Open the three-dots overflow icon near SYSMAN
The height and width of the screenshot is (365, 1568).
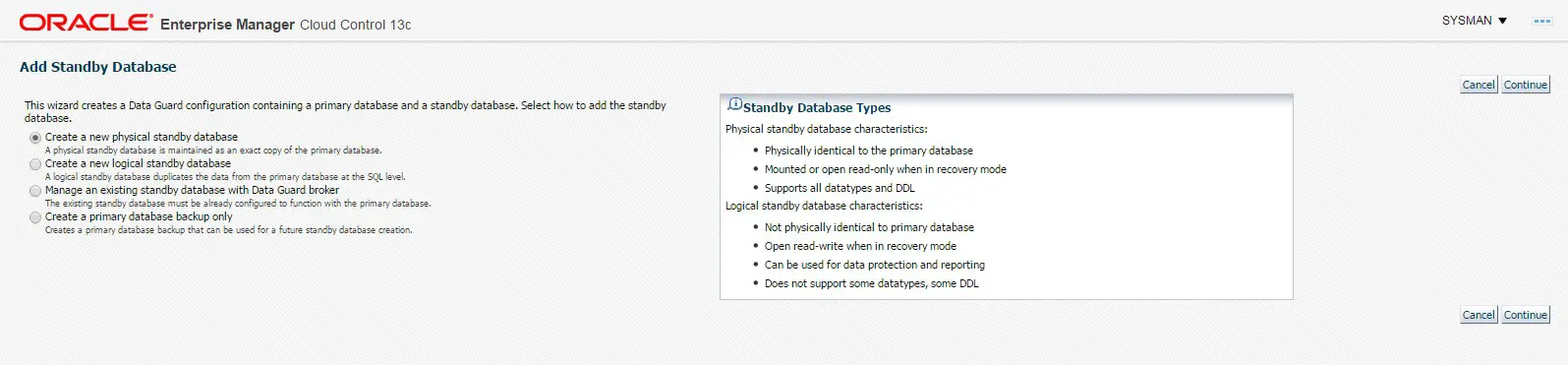click(x=1541, y=21)
